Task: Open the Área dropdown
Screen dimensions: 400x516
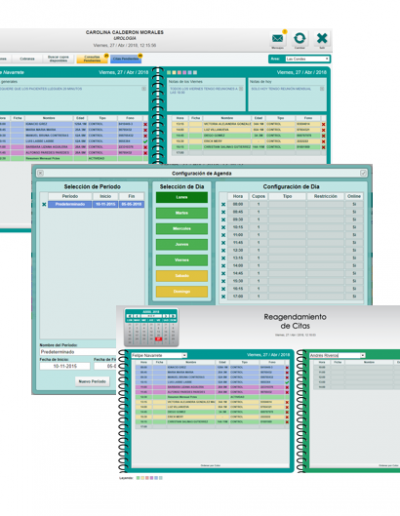Action: click(308, 59)
